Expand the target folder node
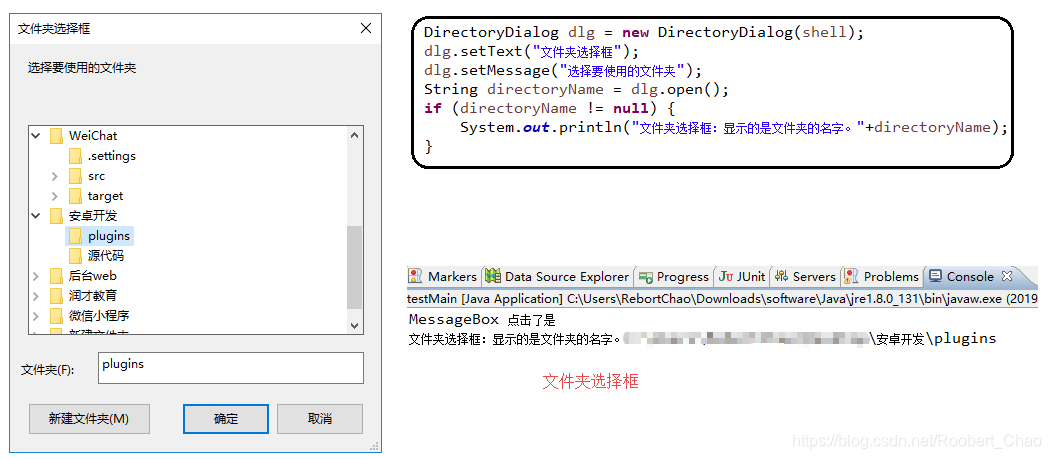The height and width of the screenshot is (459, 1051). click(56, 196)
